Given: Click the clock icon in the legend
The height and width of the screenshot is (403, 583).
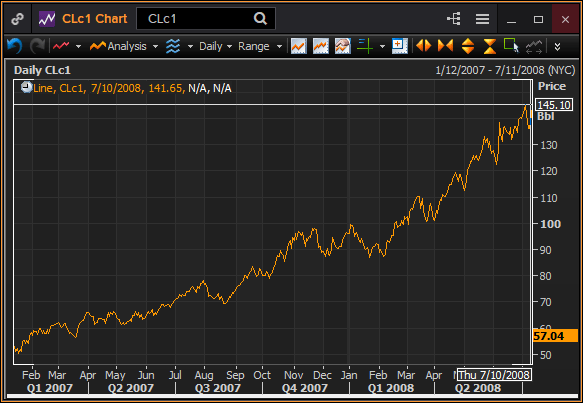Looking at the screenshot, I should [x=26, y=87].
